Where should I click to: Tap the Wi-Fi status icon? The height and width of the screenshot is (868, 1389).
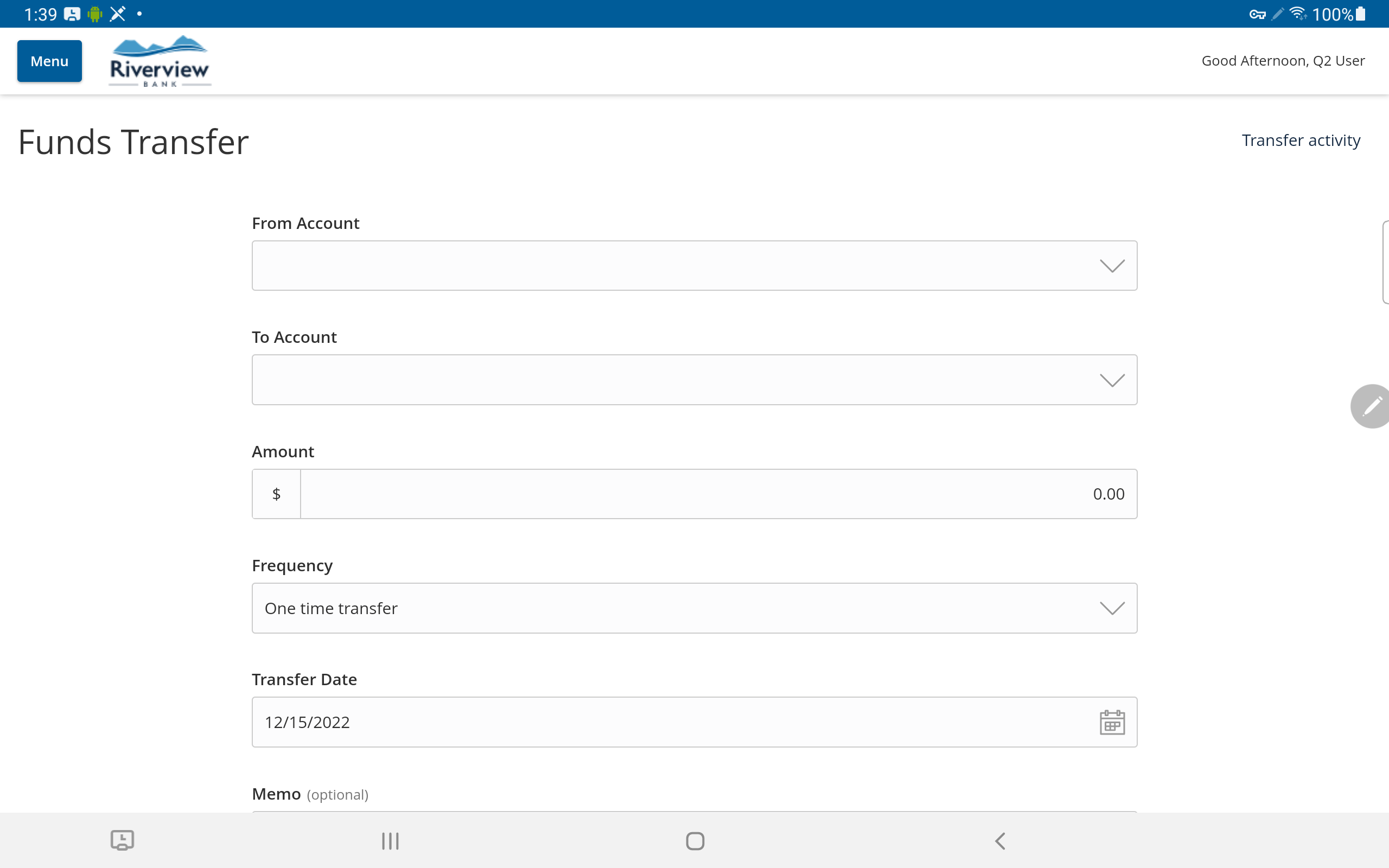[x=1297, y=13]
